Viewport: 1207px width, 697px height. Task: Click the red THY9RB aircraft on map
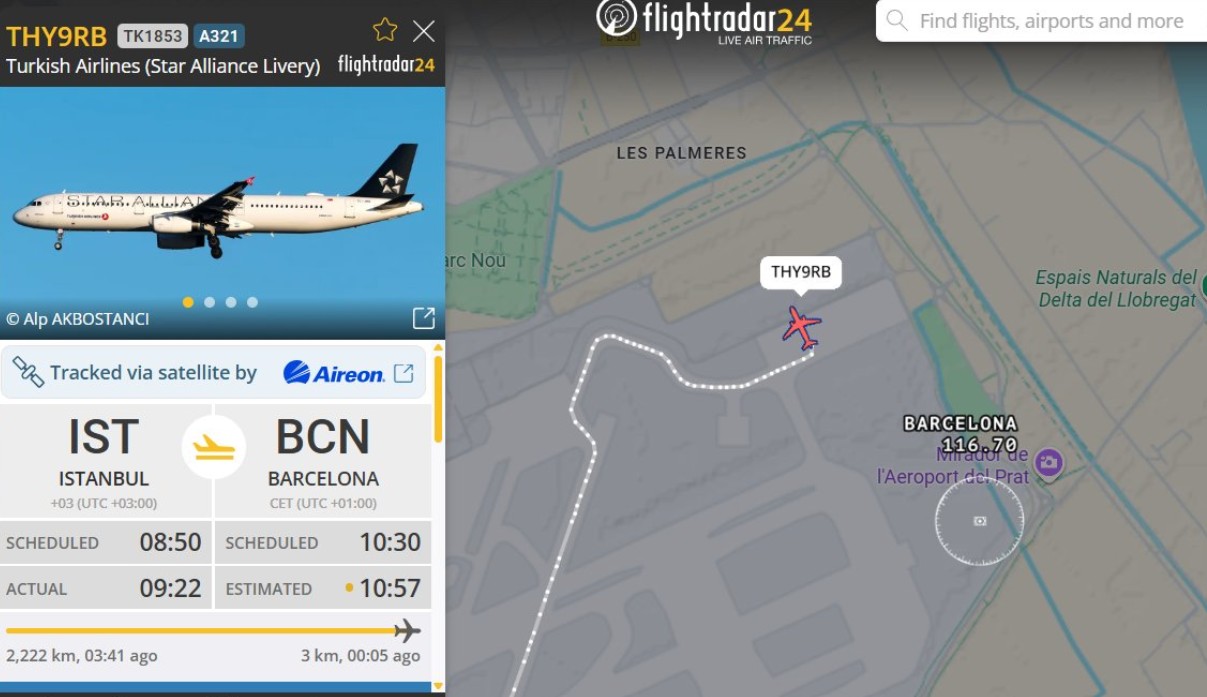802,327
